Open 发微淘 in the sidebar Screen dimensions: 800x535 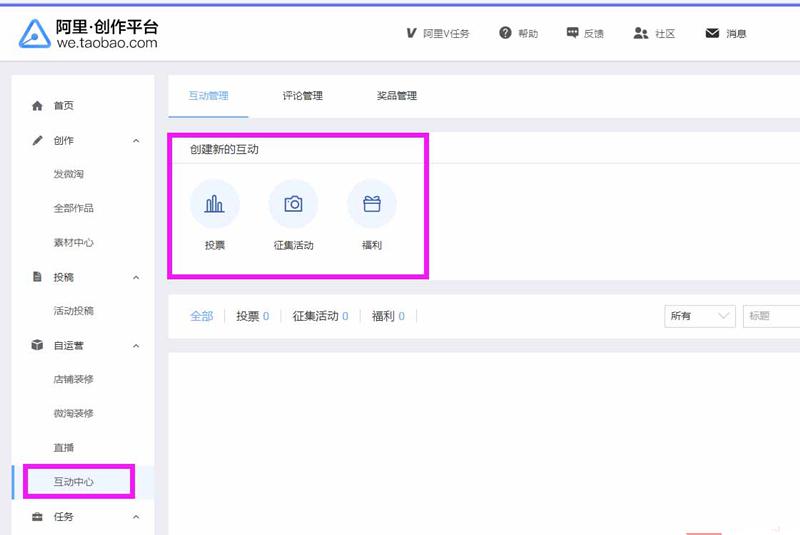(x=68, y=174)
